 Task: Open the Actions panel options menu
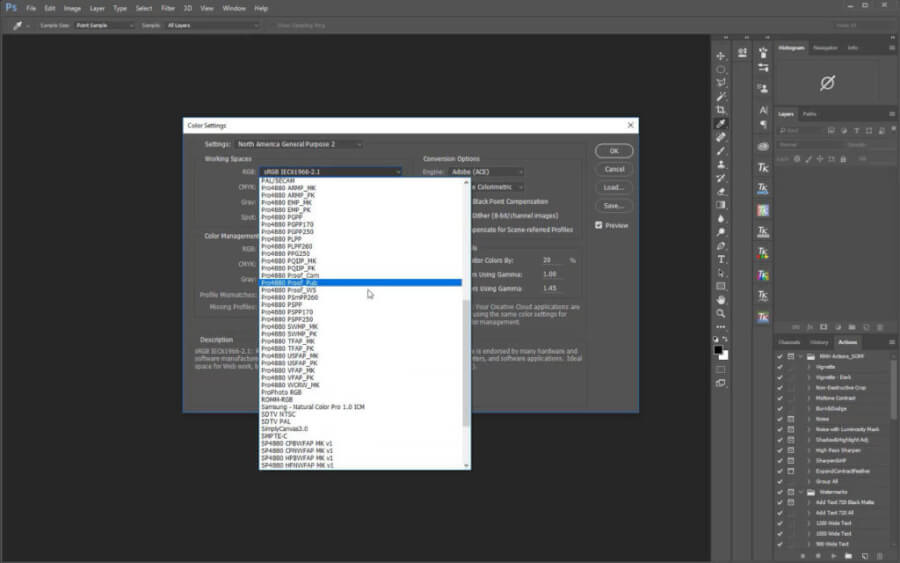[x=892, y=342]
